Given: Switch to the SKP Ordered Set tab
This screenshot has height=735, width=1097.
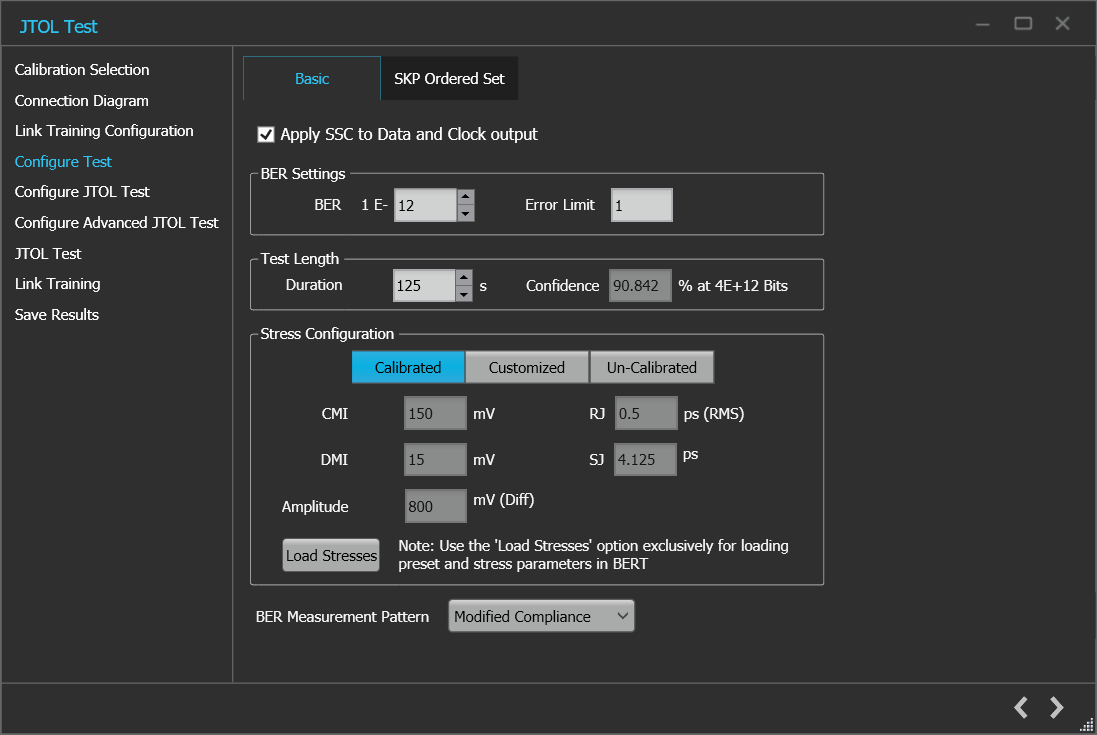Looking at the screenshot, I should (449, 78).
